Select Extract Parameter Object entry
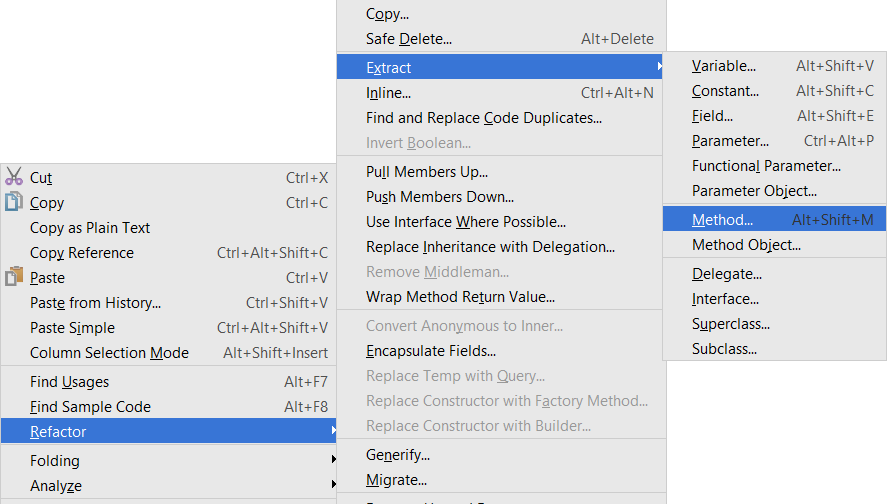Image resolution: width=887 pixels, height=504 pixels. [x=754, y=191]
